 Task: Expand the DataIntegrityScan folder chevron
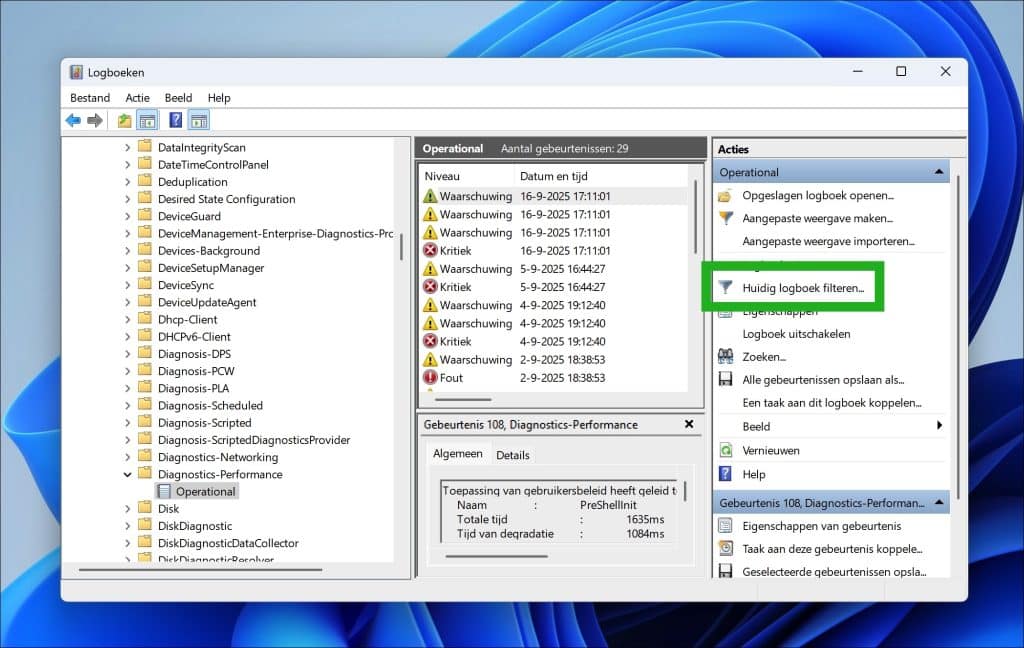(x=127, y=148)
